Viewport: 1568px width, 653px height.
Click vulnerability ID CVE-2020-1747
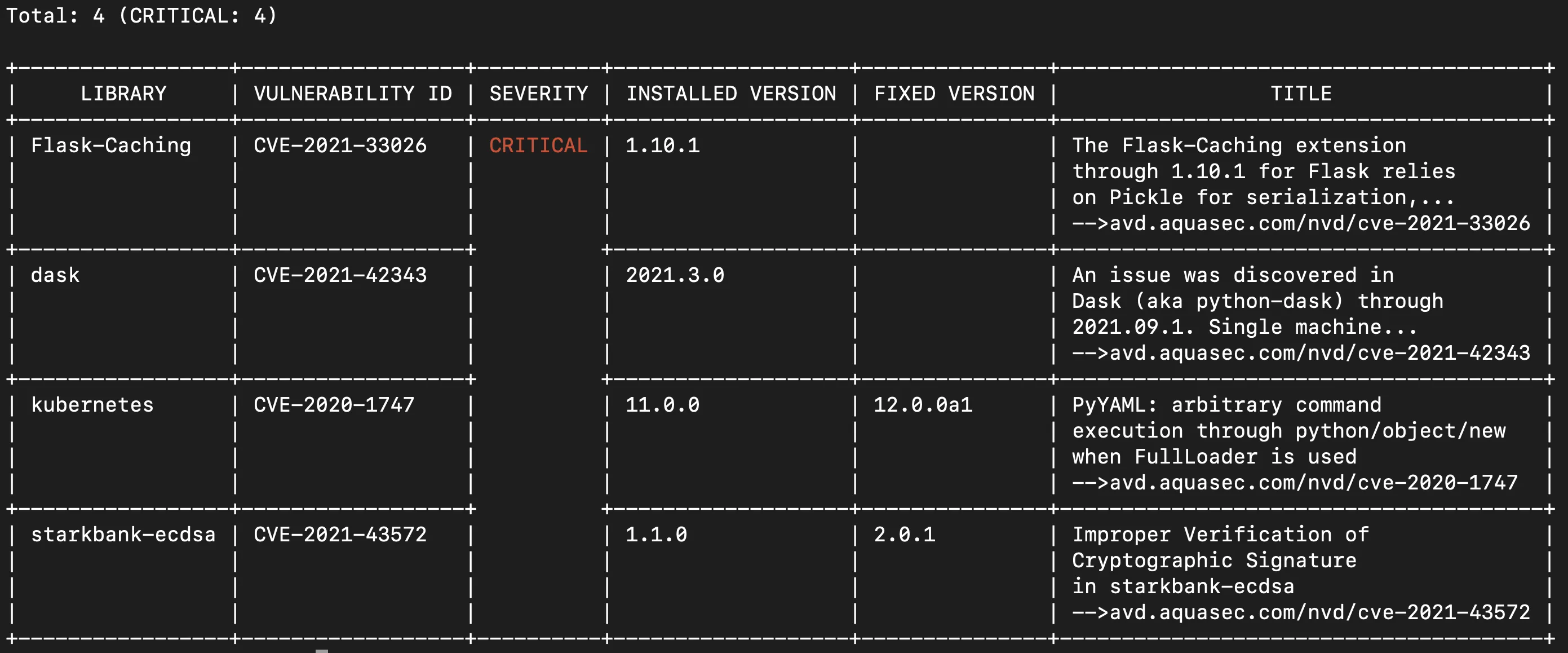click(334, 404)
